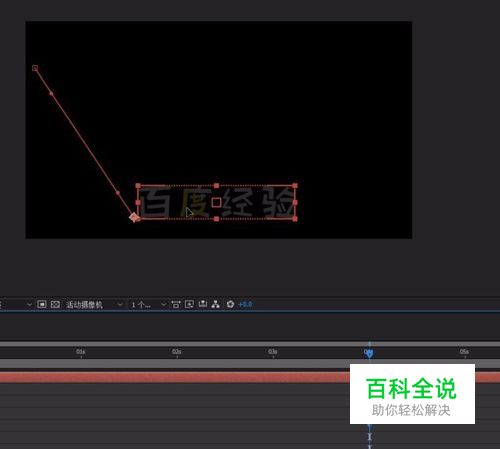Screen dimensions: 500x449
Task: Select the diamond keyframe at the motion path end
Action: pos(134,217)
